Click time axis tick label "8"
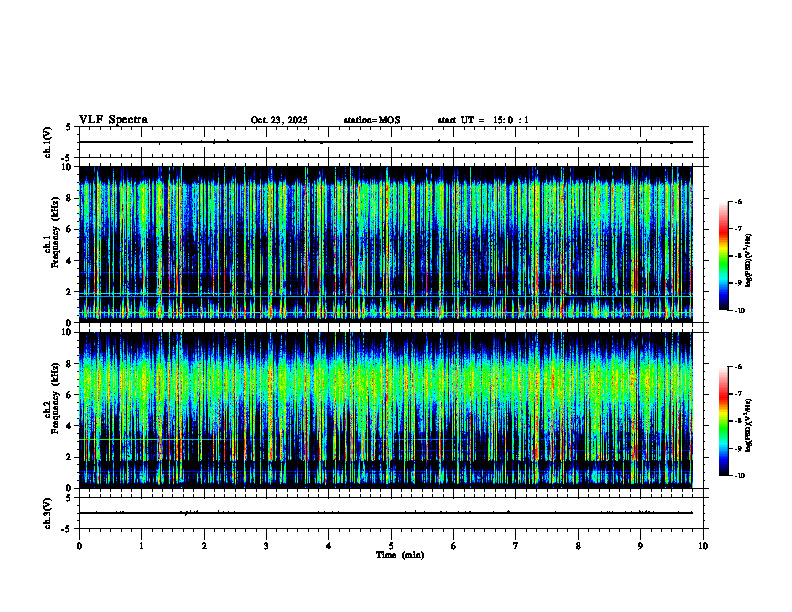 [578, 546]
